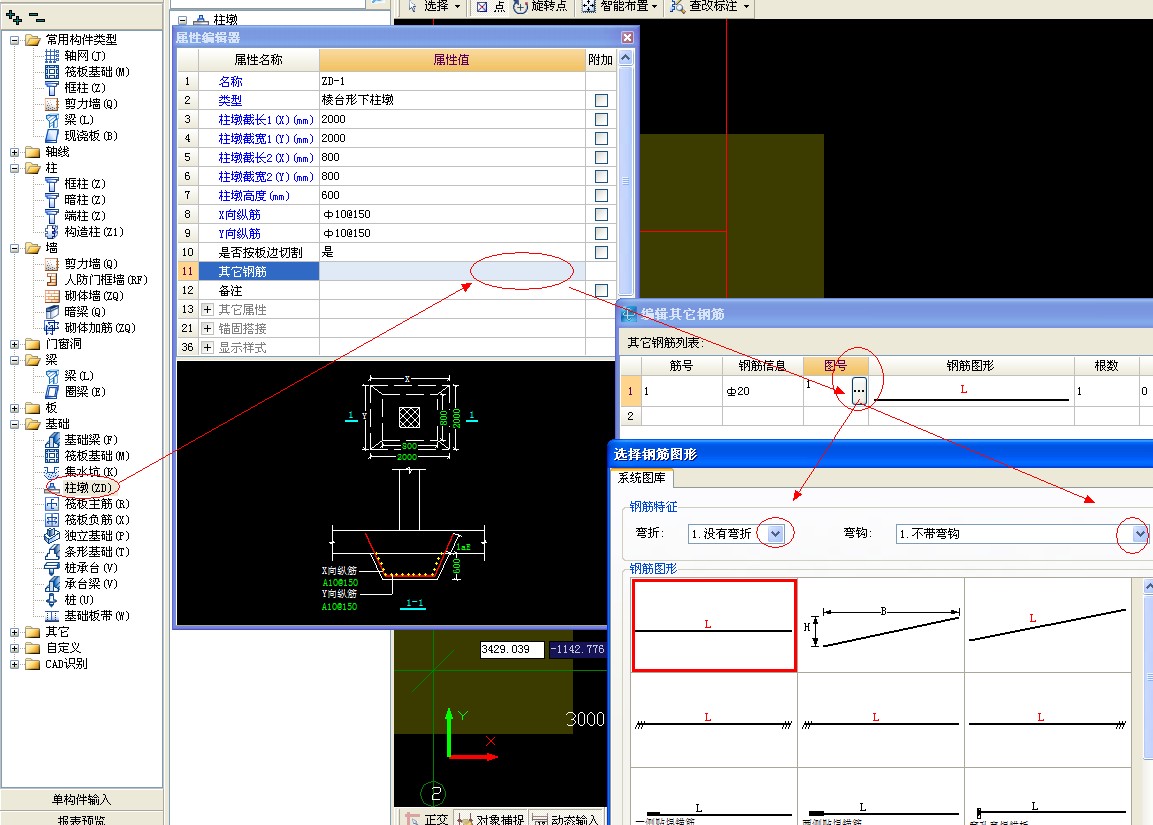Tick the 附加 checkbox for 类型 row

(x=602, y=100)
